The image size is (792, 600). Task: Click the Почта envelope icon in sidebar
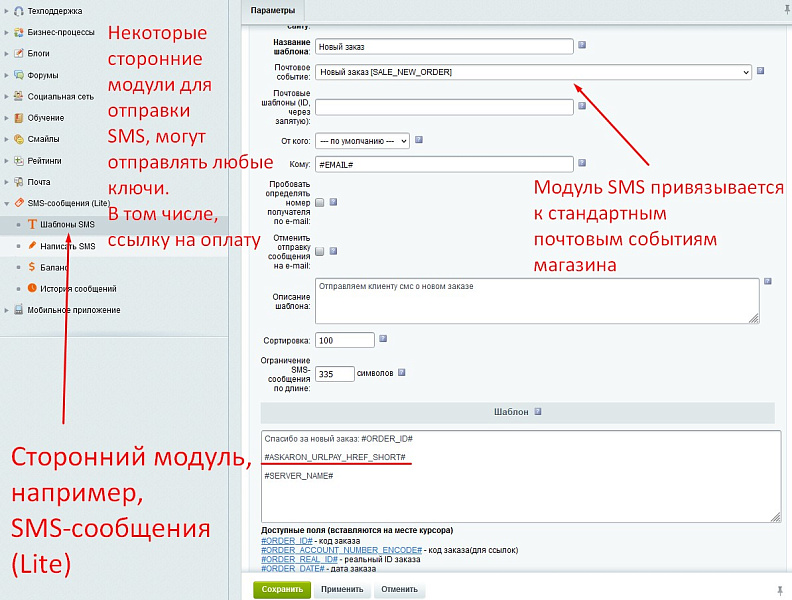(x=19, y=182)
